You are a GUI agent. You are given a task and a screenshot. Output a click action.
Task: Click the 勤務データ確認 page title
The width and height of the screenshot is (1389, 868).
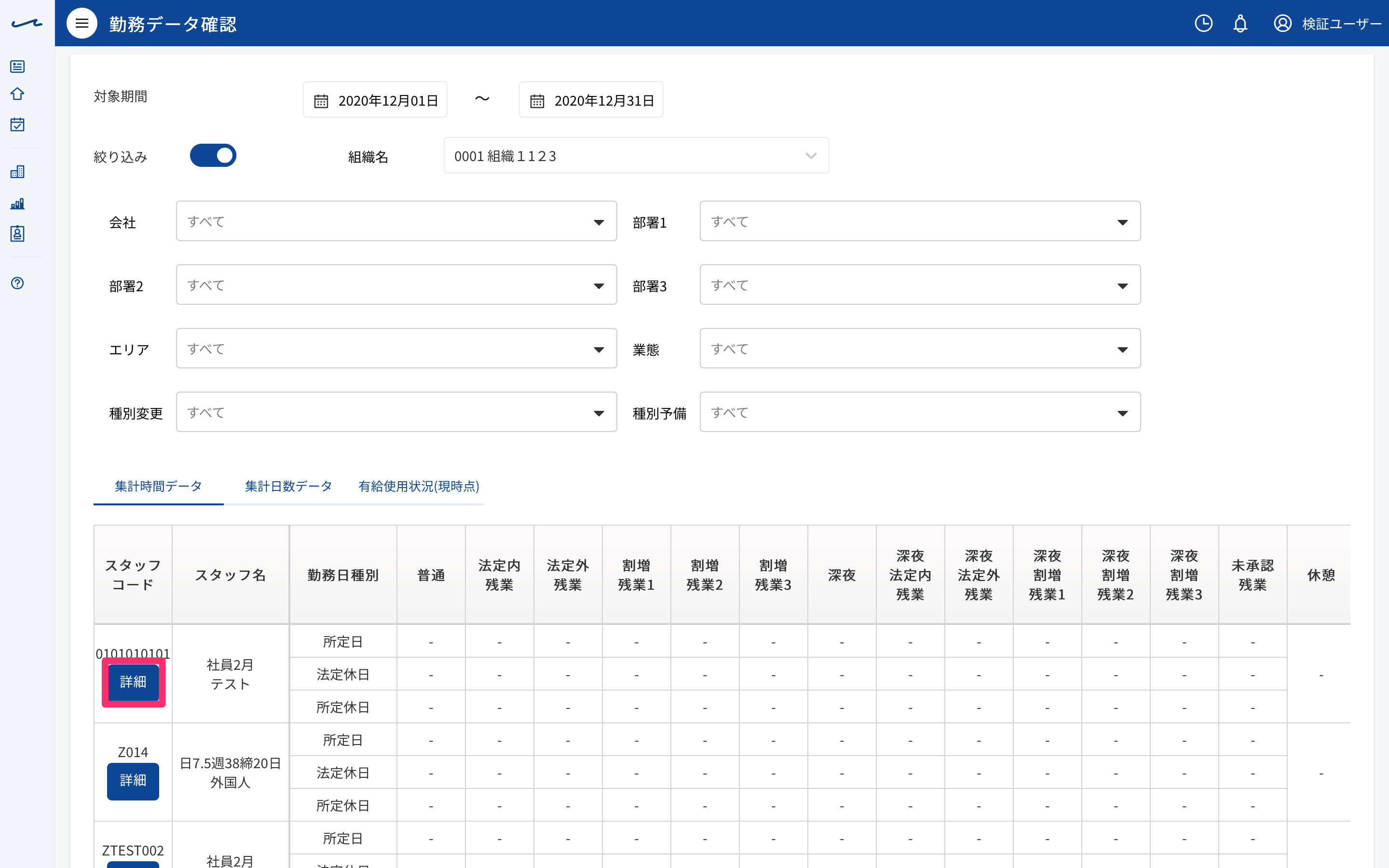point(173,24)
